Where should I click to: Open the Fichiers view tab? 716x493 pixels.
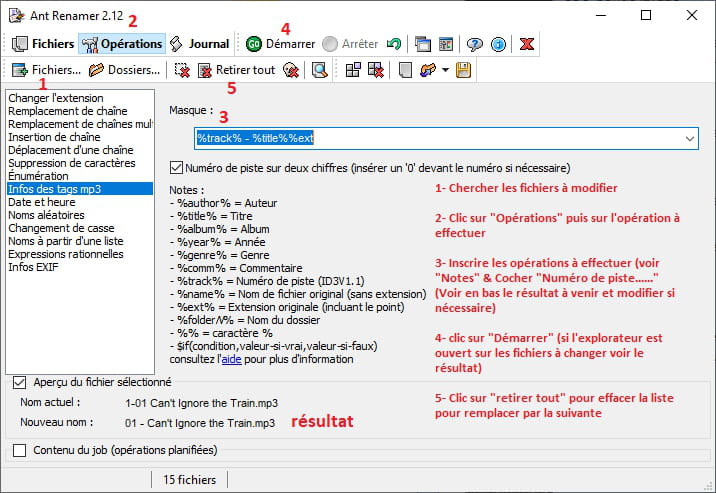pyautogui.click(x=42, y=44)
